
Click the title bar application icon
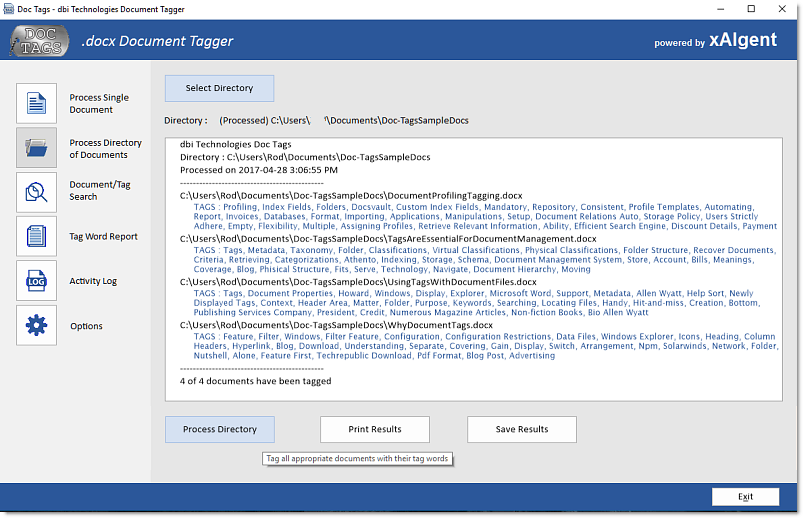pyautogui.click(x=9, y=9)
